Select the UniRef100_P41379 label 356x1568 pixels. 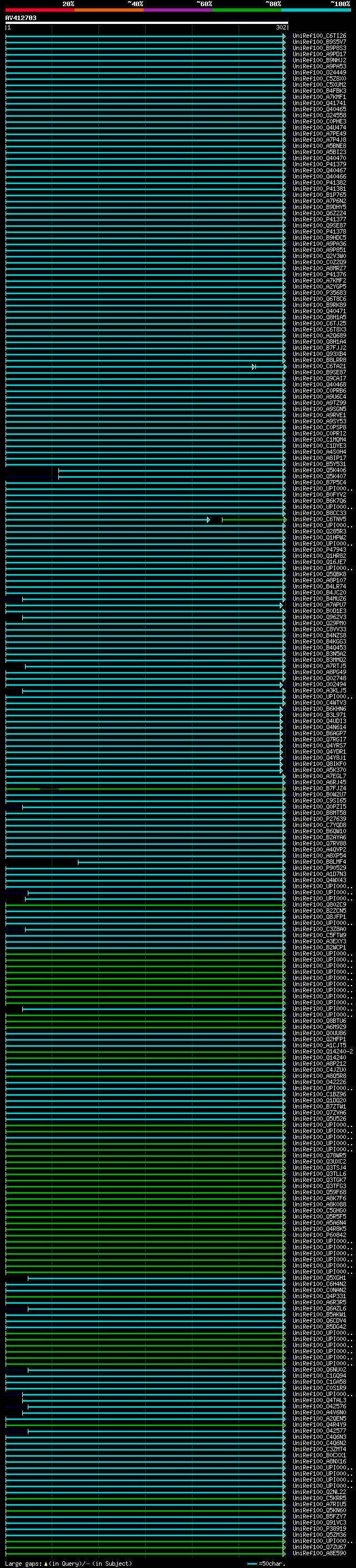pos(319,164)
